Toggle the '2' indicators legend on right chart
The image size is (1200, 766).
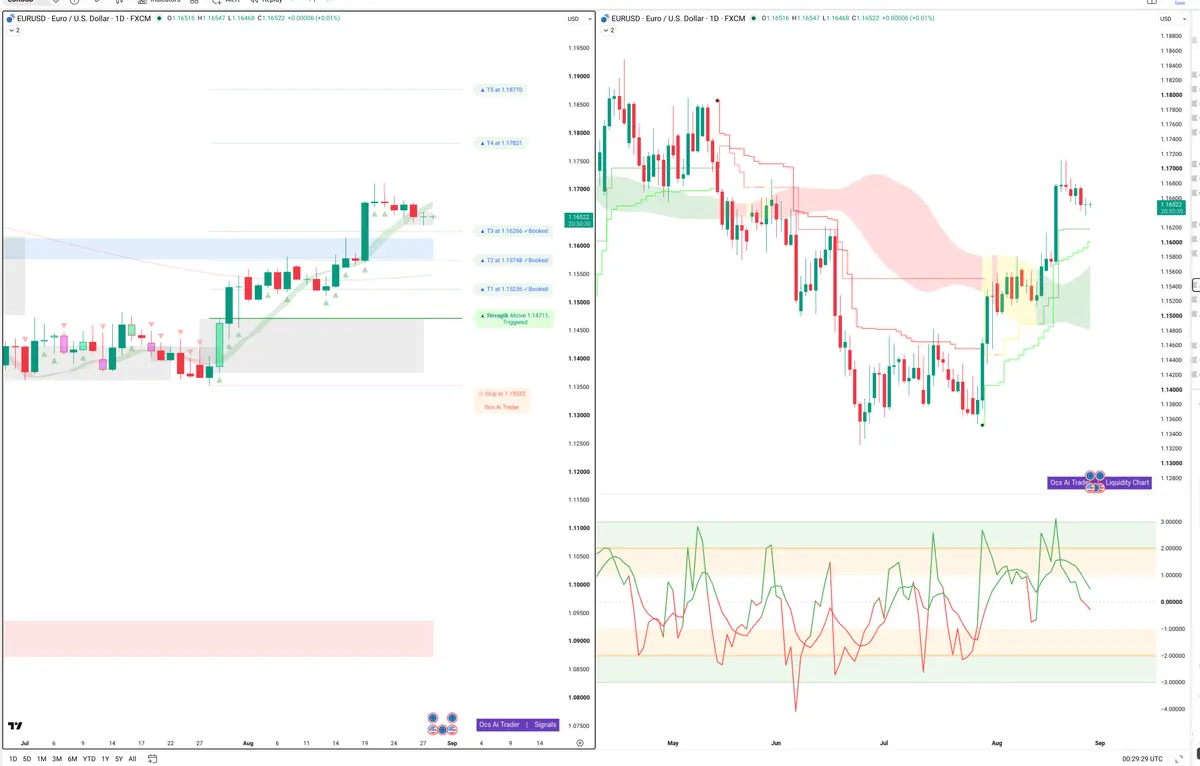(607, 31)
